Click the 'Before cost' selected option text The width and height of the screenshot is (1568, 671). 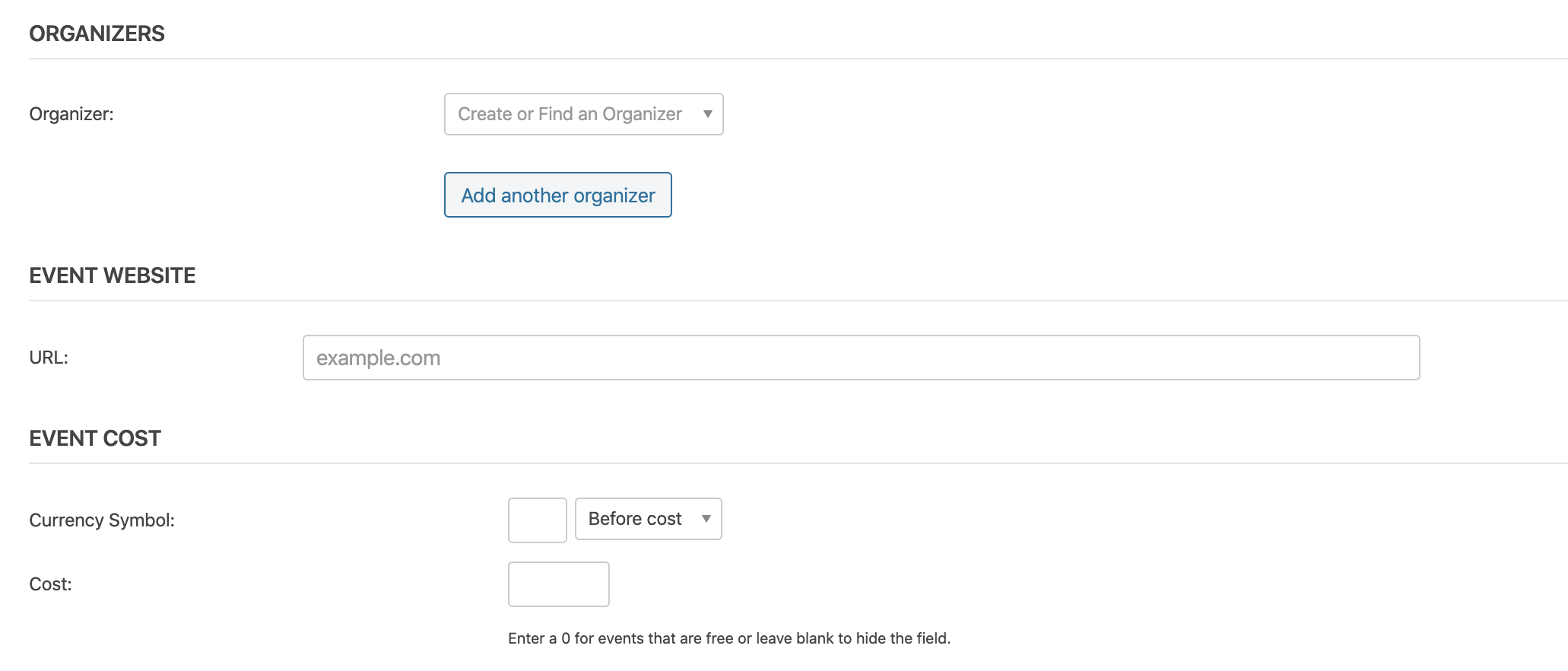(x=635, y=519)
